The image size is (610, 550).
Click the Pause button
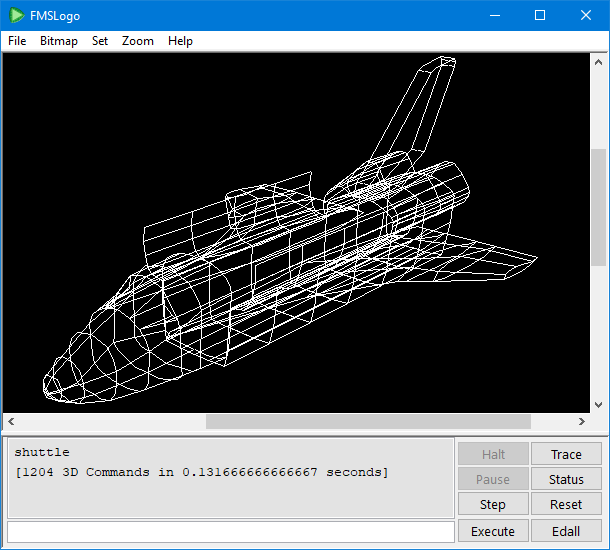[493, 480]
